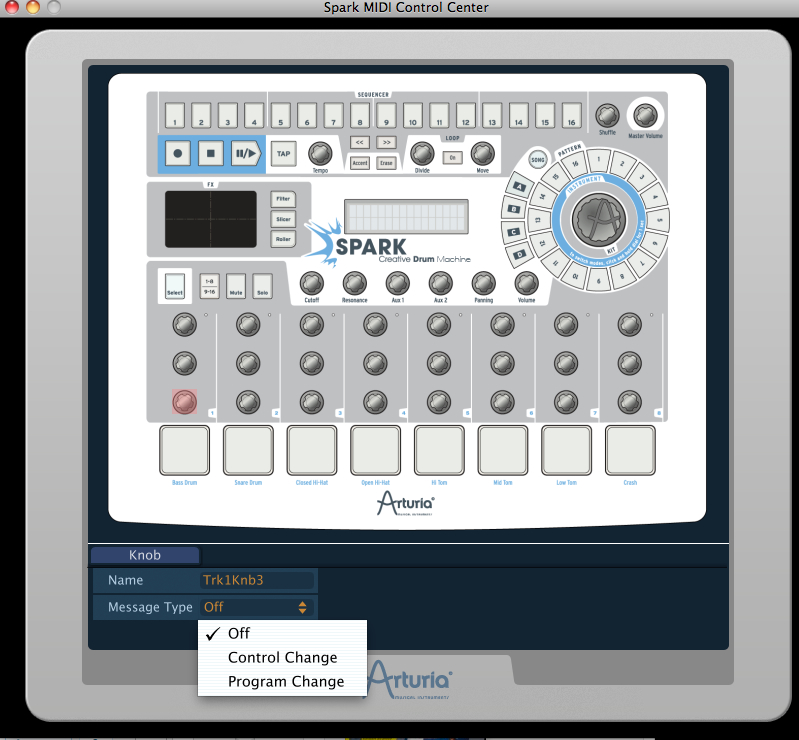
Task: Click pattern wheel button 16
Action: pos(575,164)
